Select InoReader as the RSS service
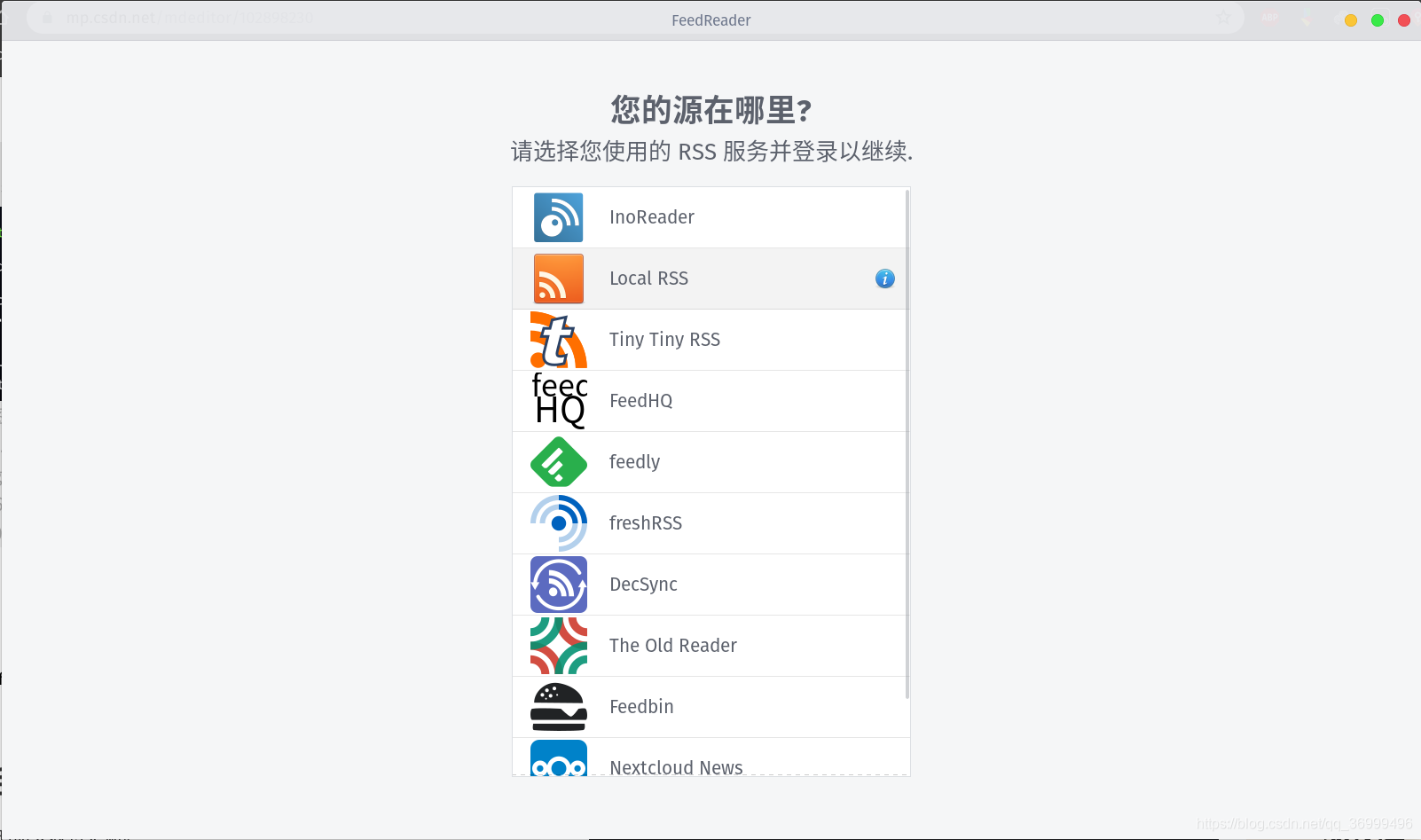The image size is (1421, 840). (x=651, y=217)
